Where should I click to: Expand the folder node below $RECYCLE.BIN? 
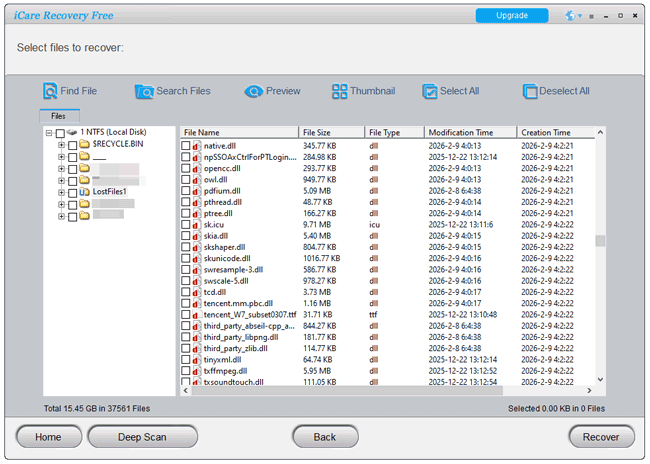pos(61,157)
